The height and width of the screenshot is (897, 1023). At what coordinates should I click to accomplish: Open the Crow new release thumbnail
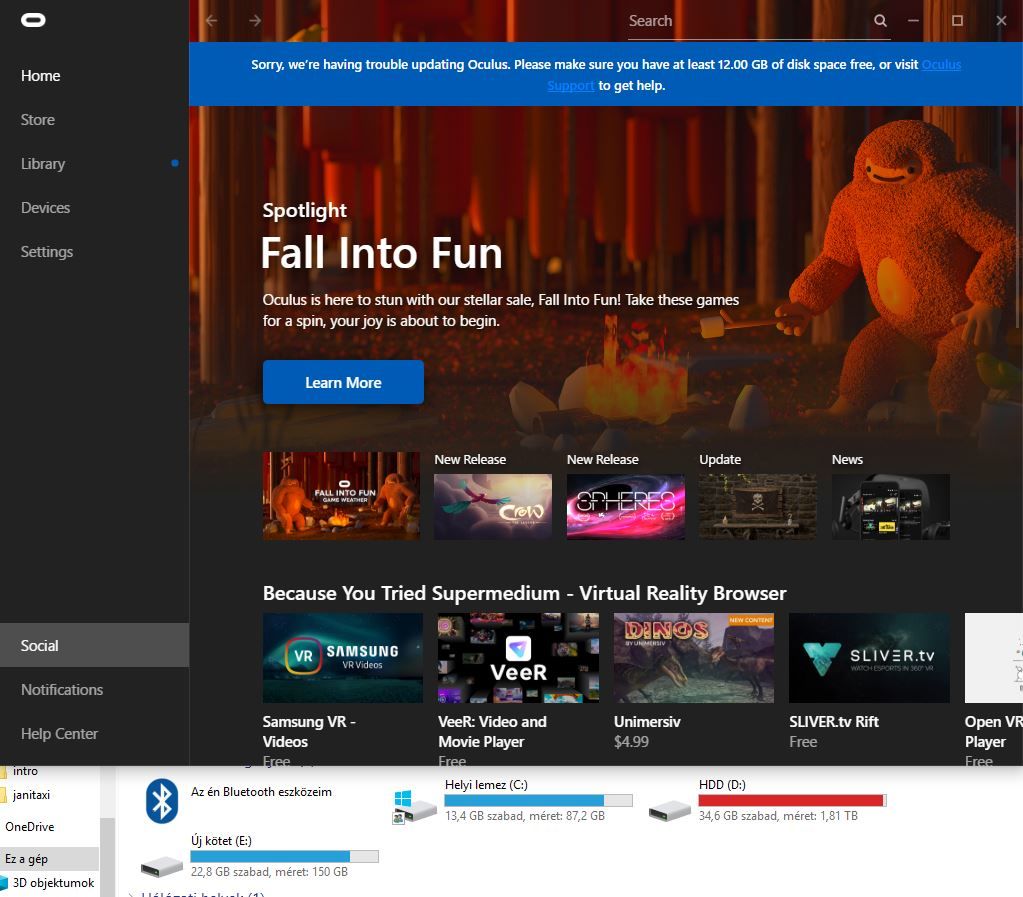(x=493, y=507)
